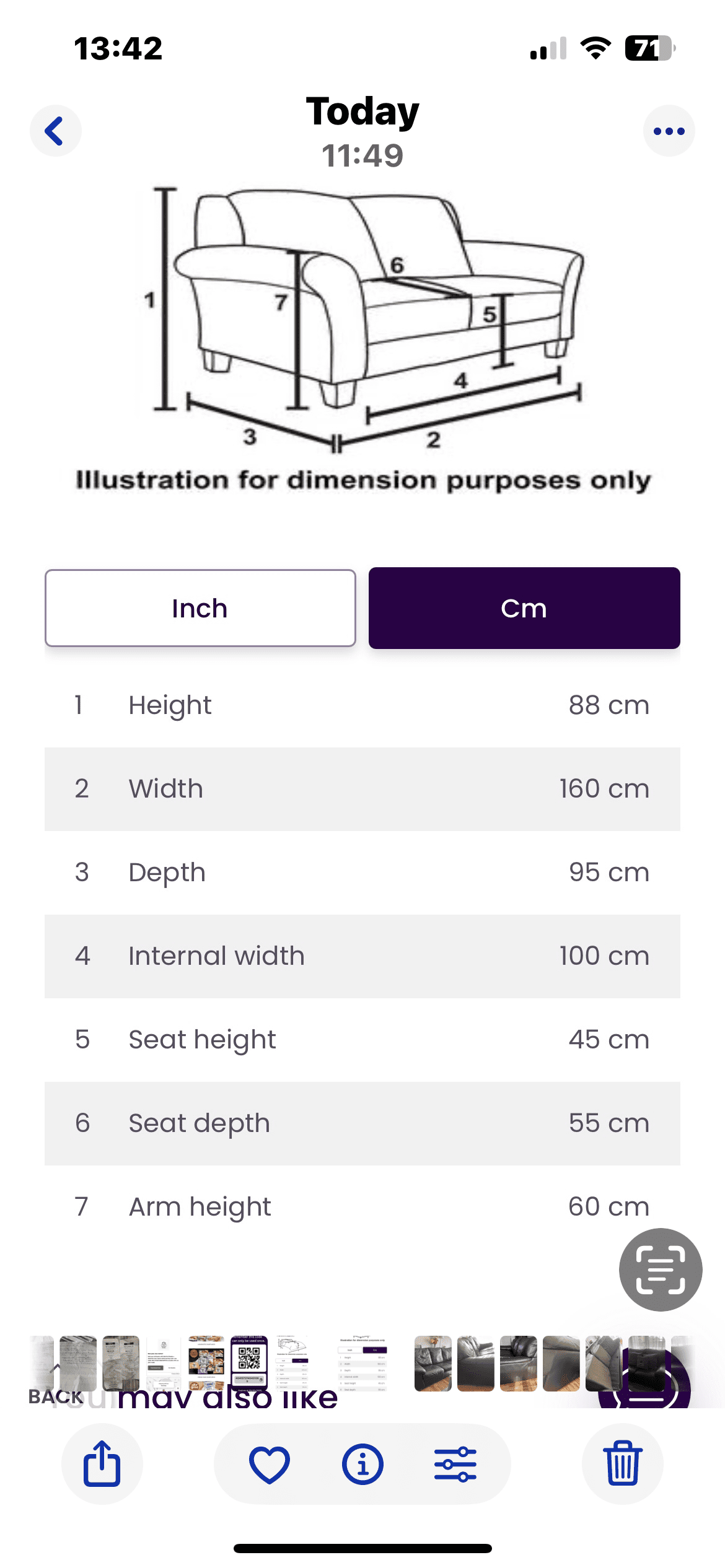This screenshot has height=1568, width=725.
Task: Open the edit adjustments sliders icon
Action: (455, 1464)
